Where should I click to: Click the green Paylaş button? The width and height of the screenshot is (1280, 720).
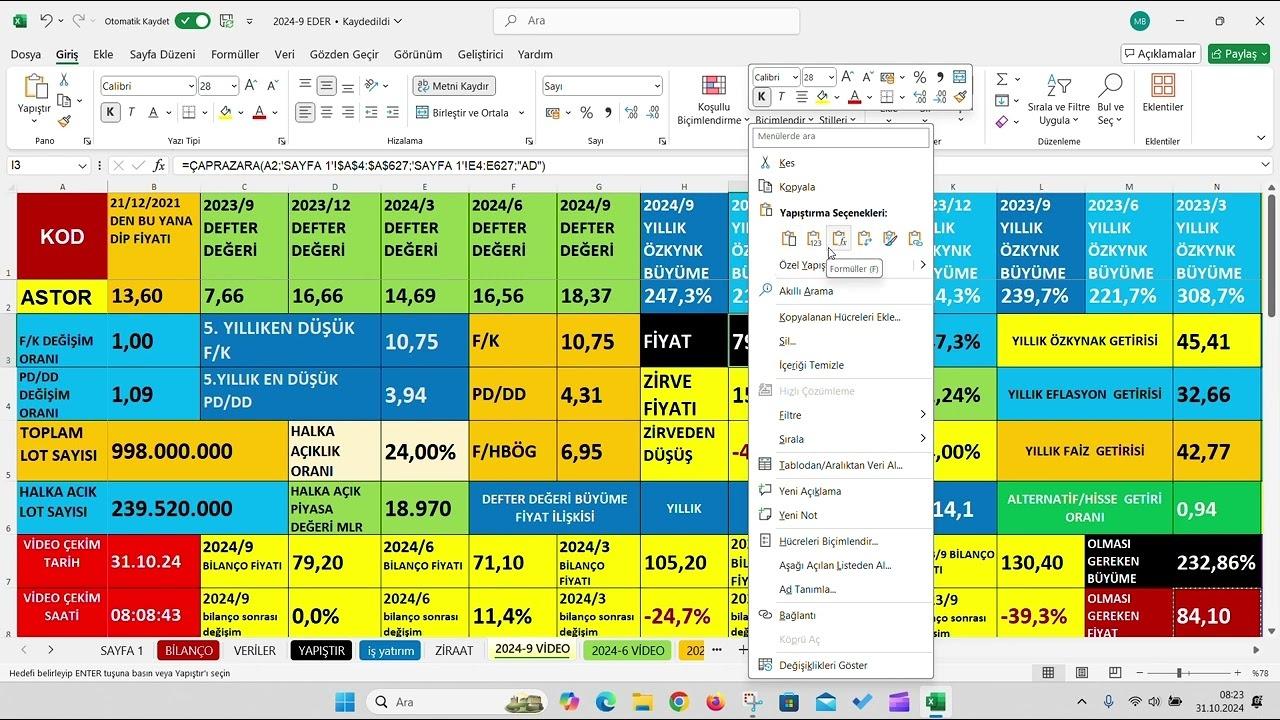1238,54
